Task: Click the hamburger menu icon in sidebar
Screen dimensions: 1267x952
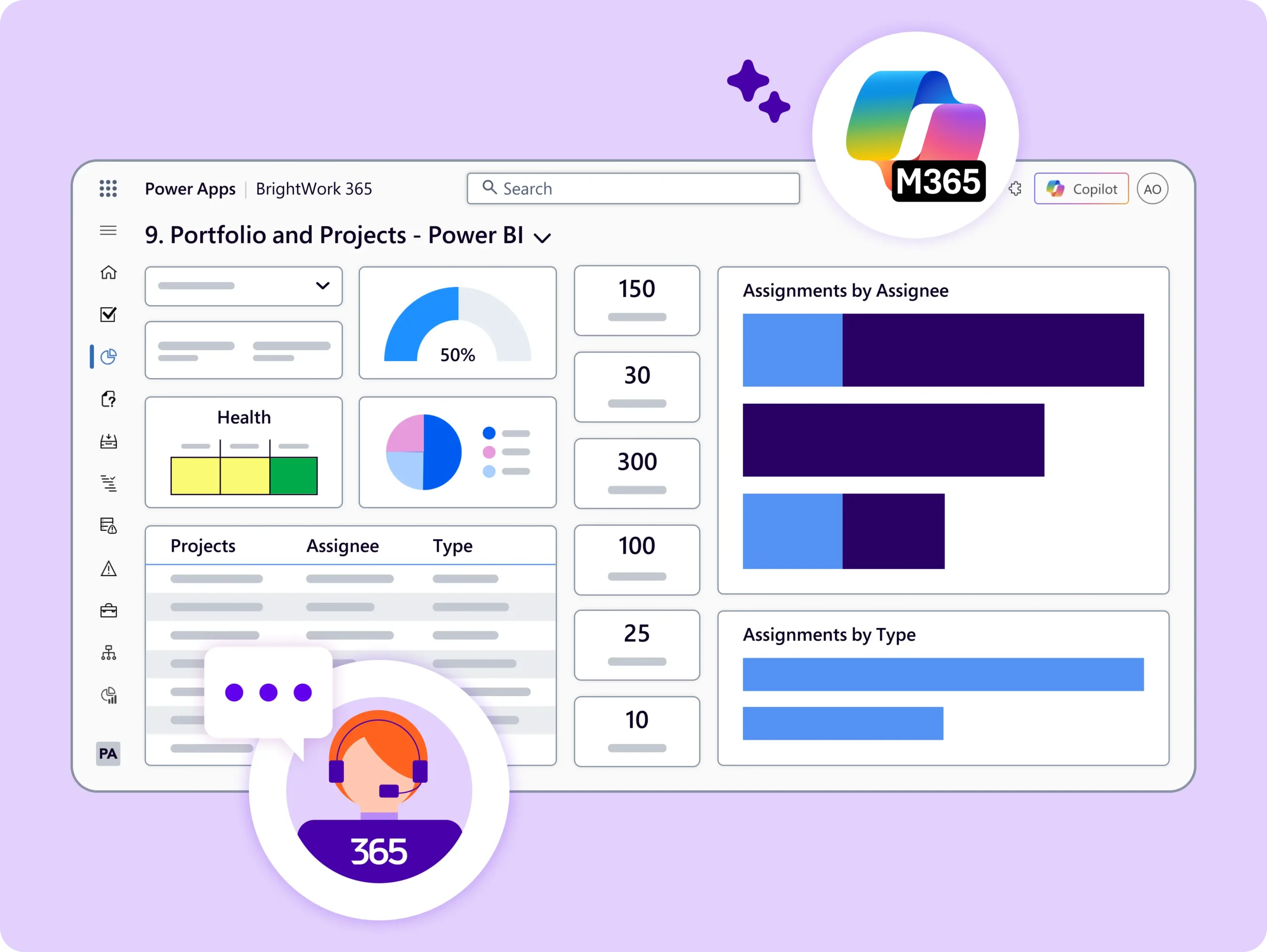Action: (108, 230)
